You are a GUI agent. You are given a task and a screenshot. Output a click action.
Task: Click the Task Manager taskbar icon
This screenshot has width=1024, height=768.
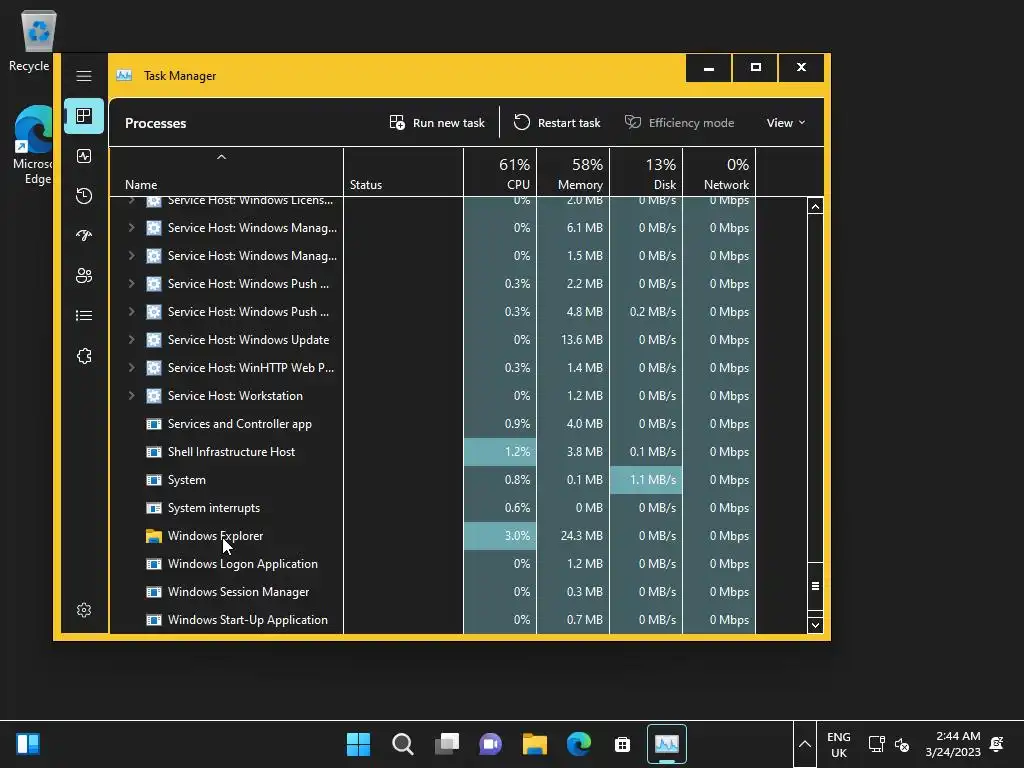tap(667, 744)
